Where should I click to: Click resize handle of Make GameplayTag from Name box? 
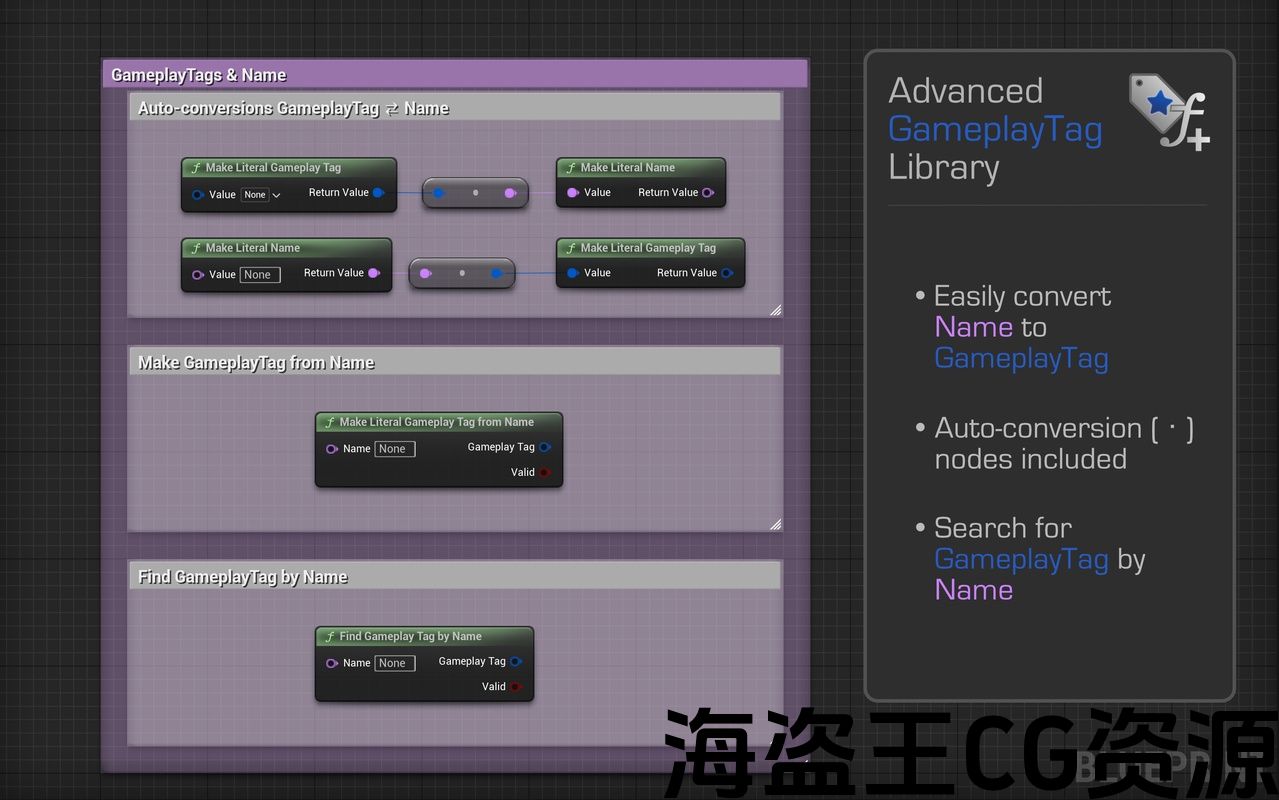[775, 524]
